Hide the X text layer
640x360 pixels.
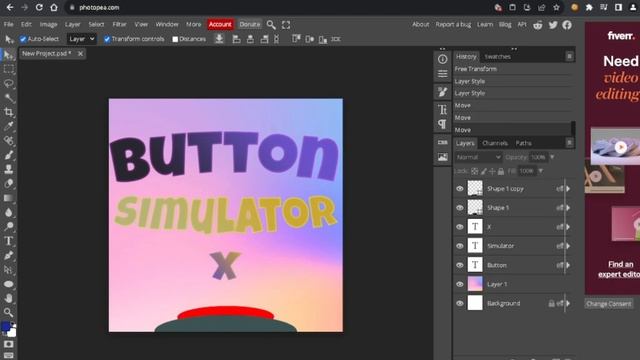pos(460,227)
